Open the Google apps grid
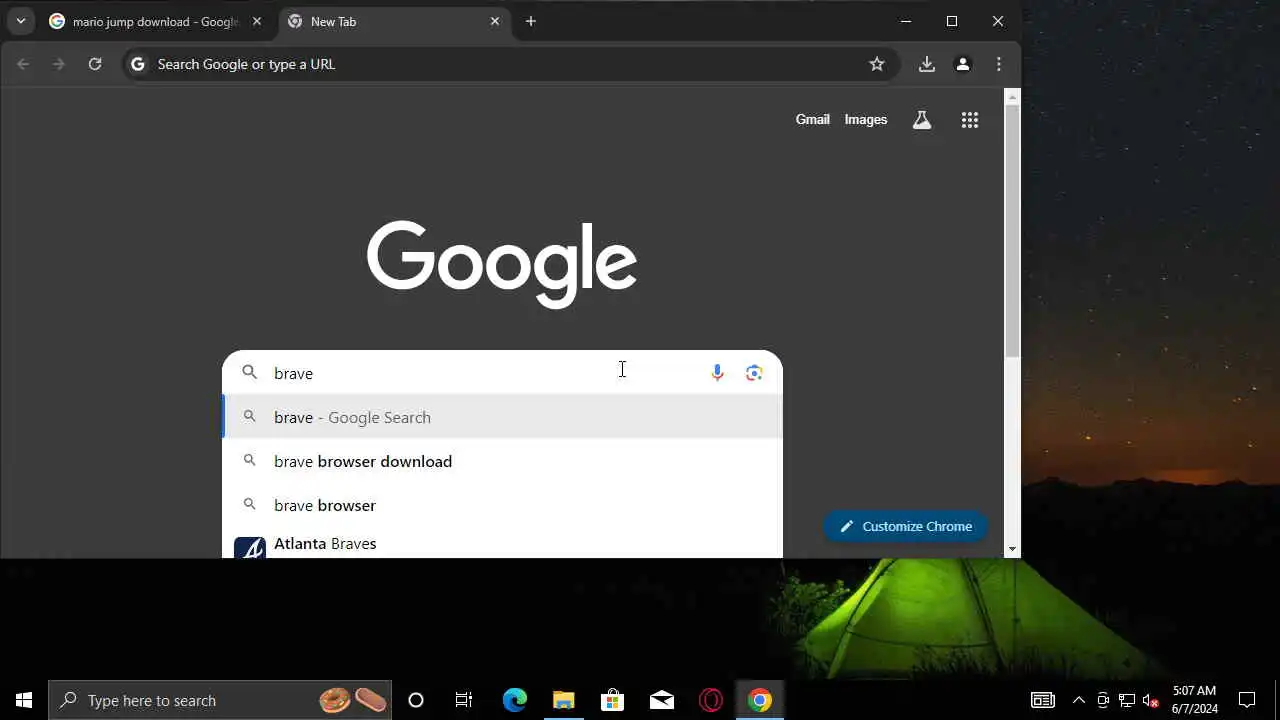Viewport: 1280px width, 720px height. (x=970, y=120)
